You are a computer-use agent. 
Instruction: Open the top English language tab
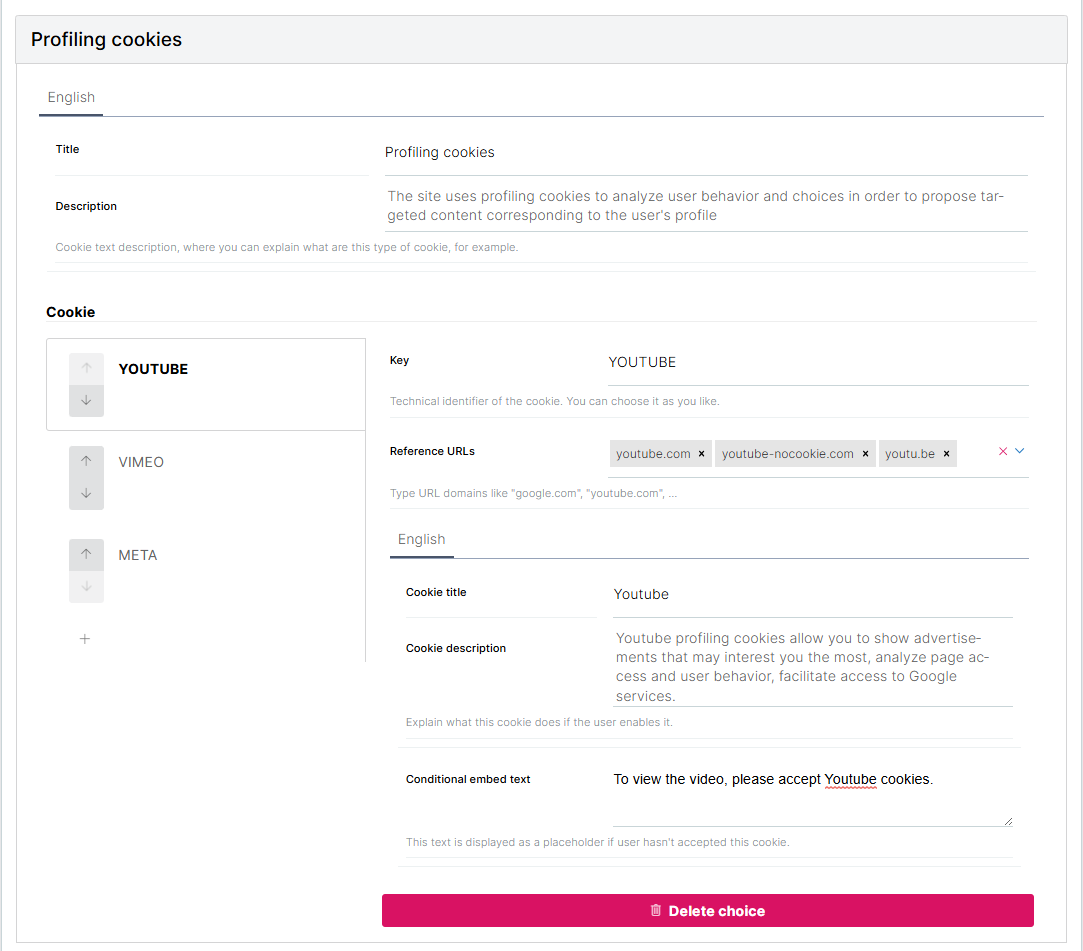(71, 97)
